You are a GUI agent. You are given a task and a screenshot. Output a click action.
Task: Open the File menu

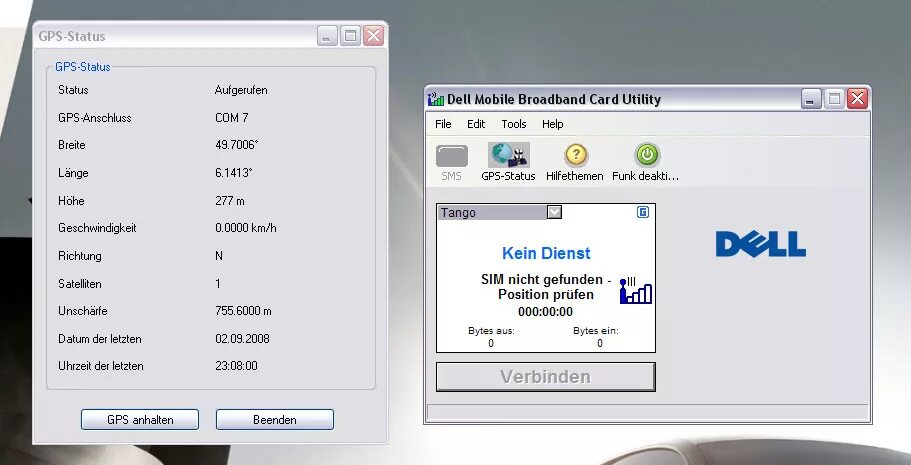point(443,124)
